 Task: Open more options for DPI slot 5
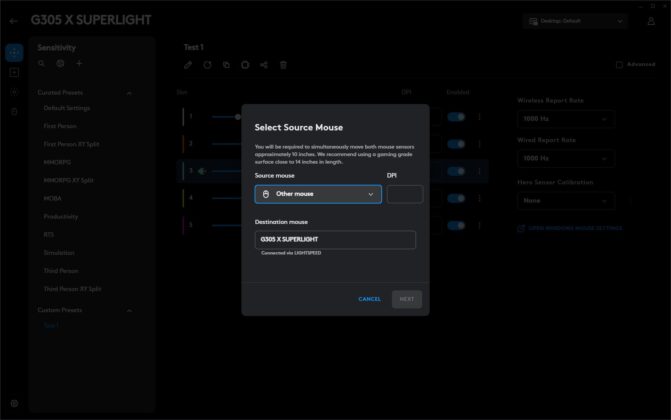tap(479, 226)
